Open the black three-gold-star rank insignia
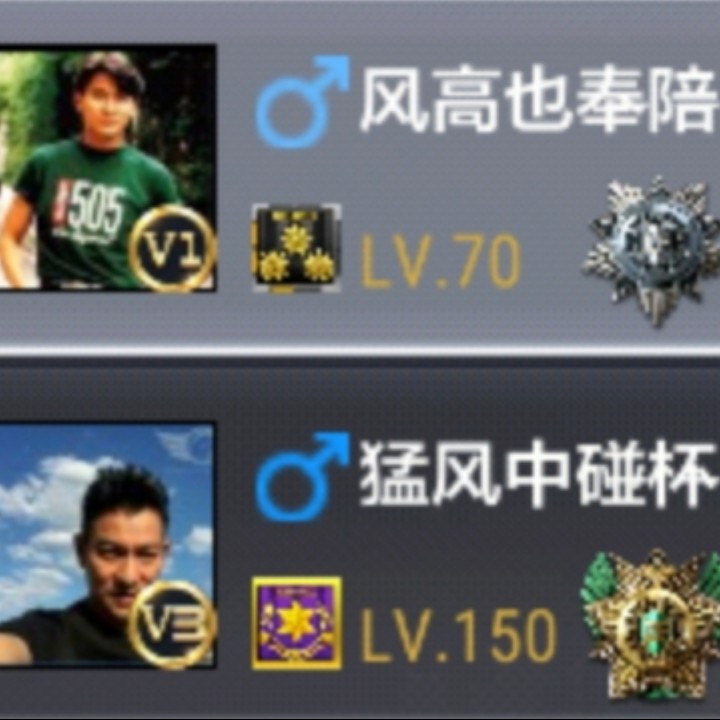Viewport: 720px width, 720px height. pos(297,248)
